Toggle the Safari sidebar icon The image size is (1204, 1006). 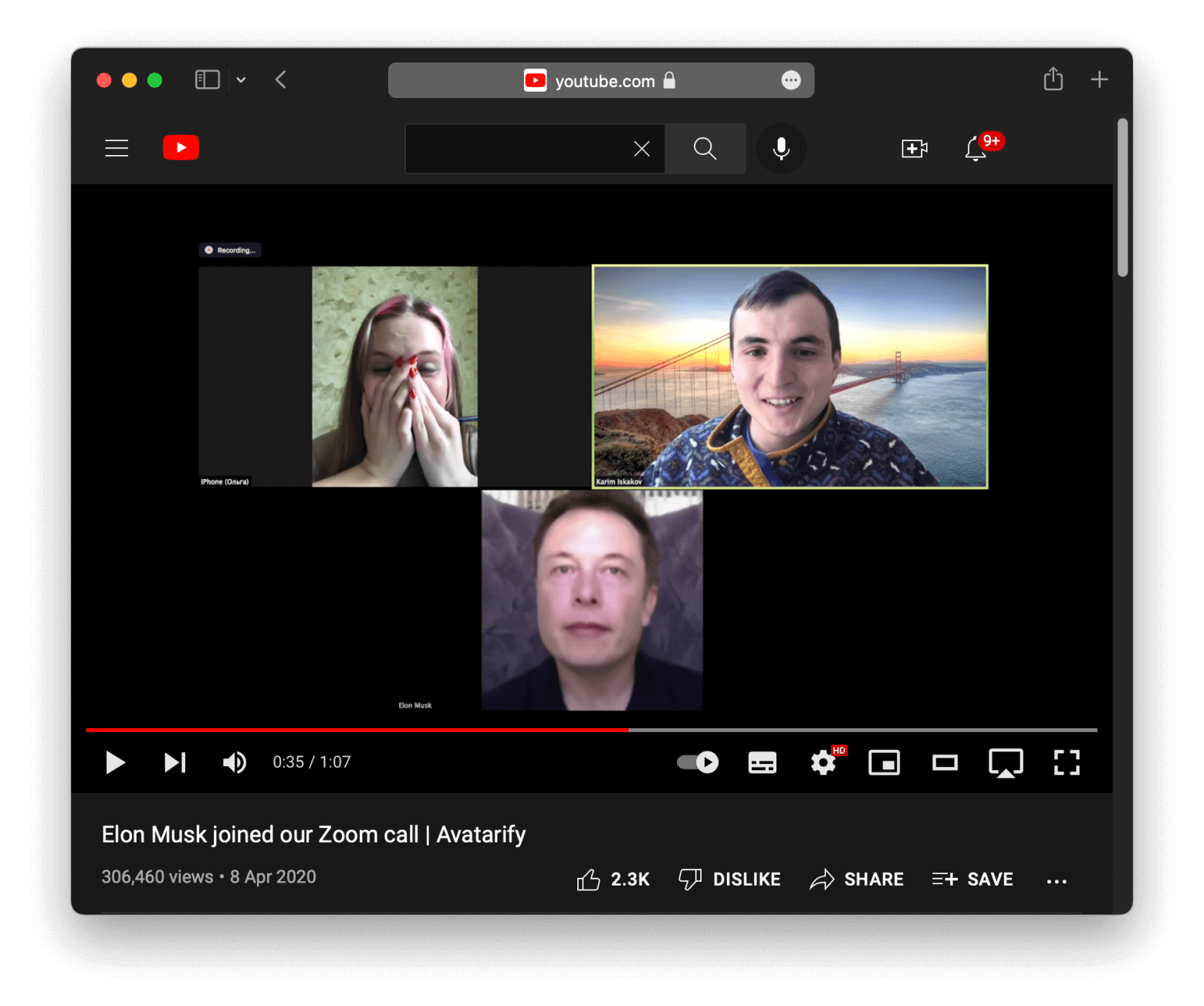[x=208, y=79]
